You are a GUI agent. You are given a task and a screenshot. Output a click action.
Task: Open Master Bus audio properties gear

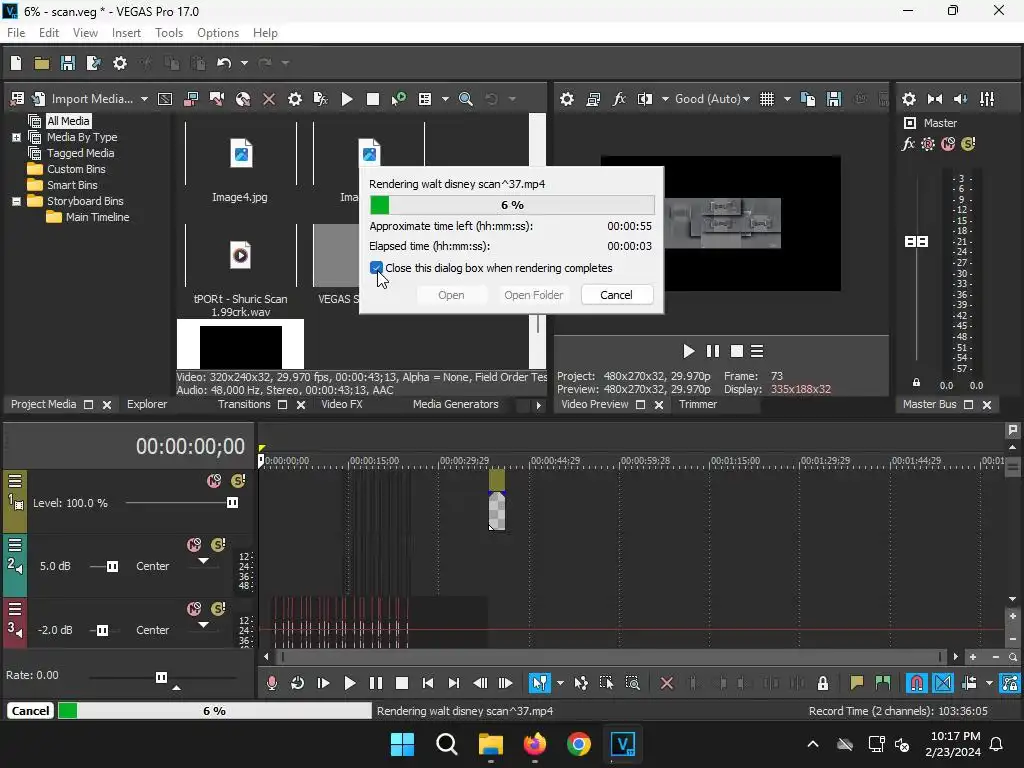point(908,99)
